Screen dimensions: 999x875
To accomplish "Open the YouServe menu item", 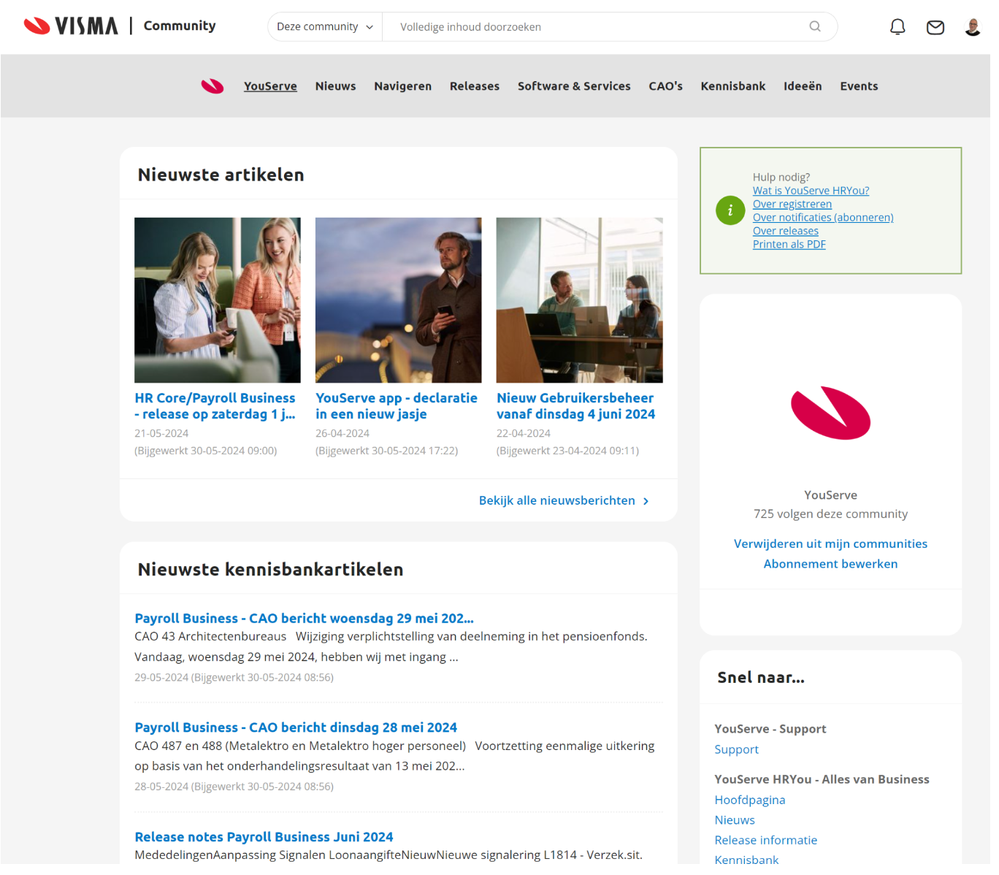I will point(270,86).
